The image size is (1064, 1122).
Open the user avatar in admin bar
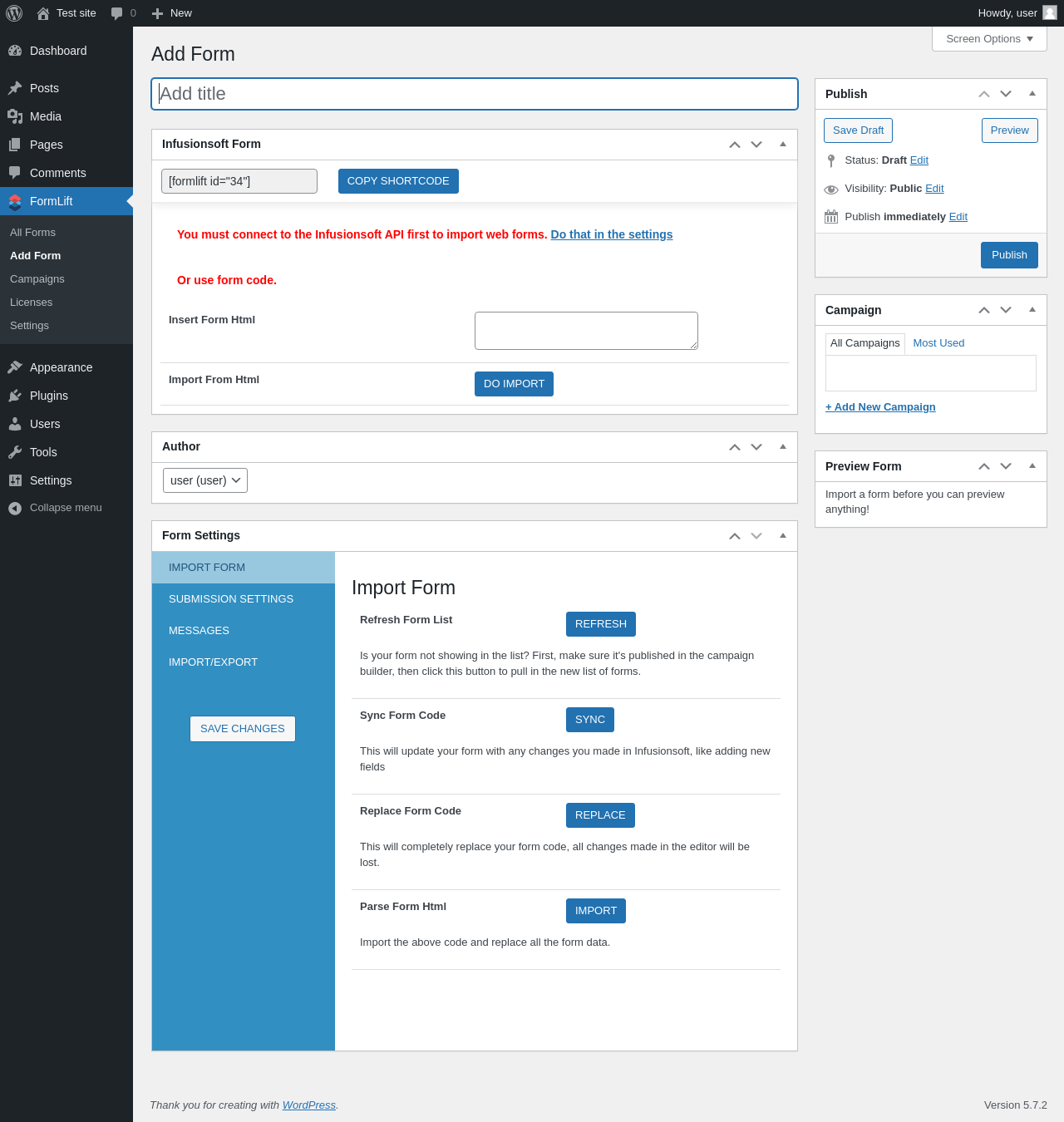pyautogui.click(x=1050, y=12)
